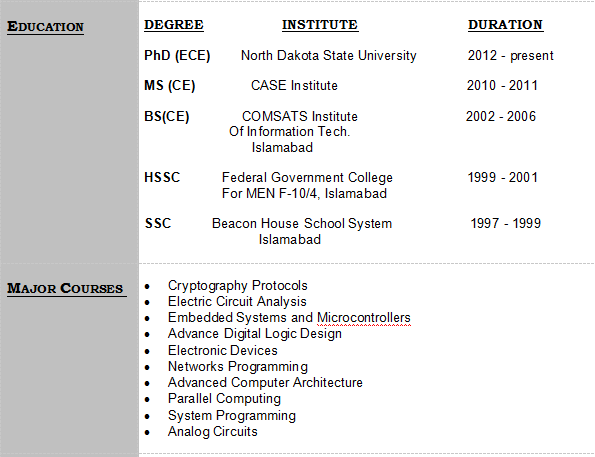The width and height of the screenshot is (595, 457).
Task: Click the underlined word Microcontrollers
Action: click(364, 318)
